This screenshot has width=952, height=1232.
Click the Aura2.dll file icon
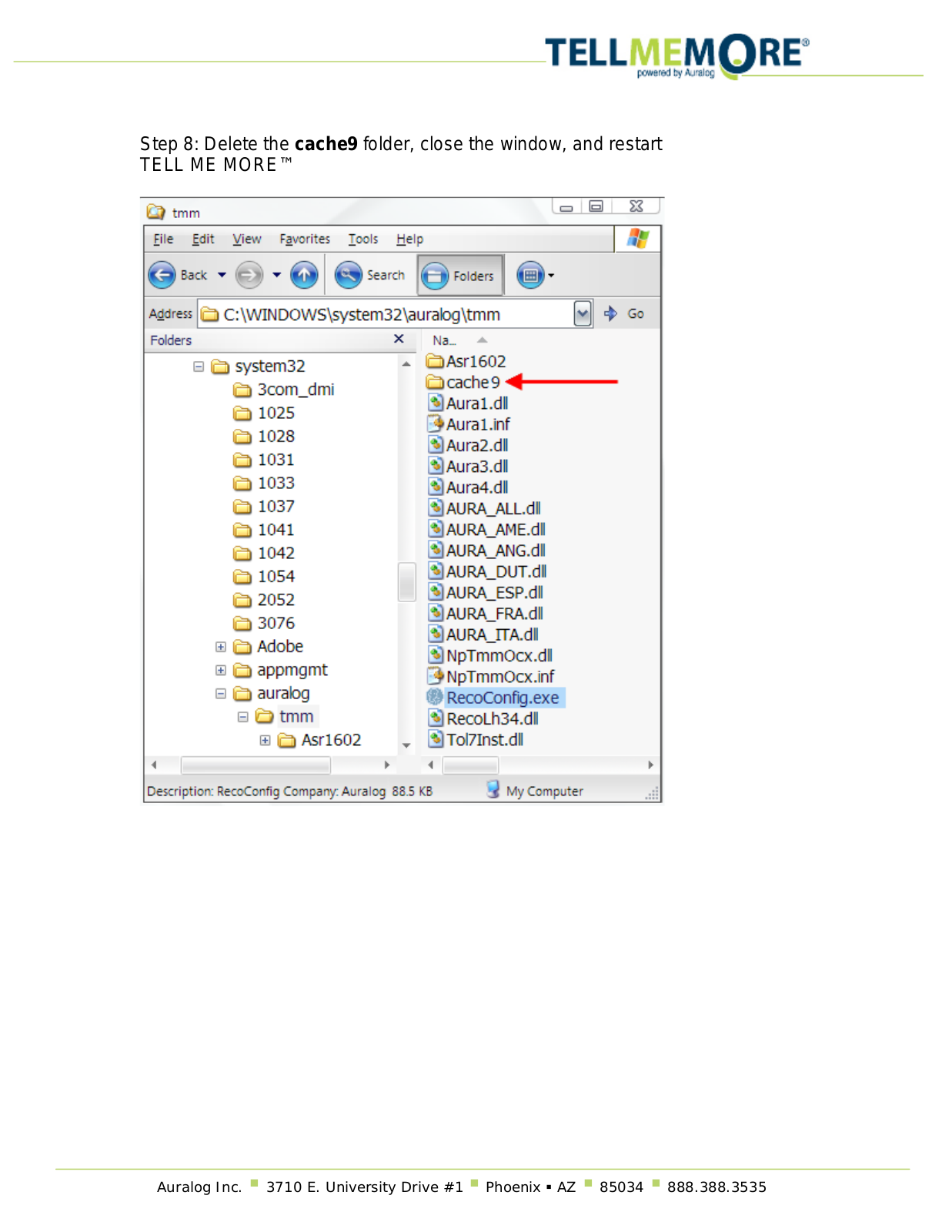point(435,445)
